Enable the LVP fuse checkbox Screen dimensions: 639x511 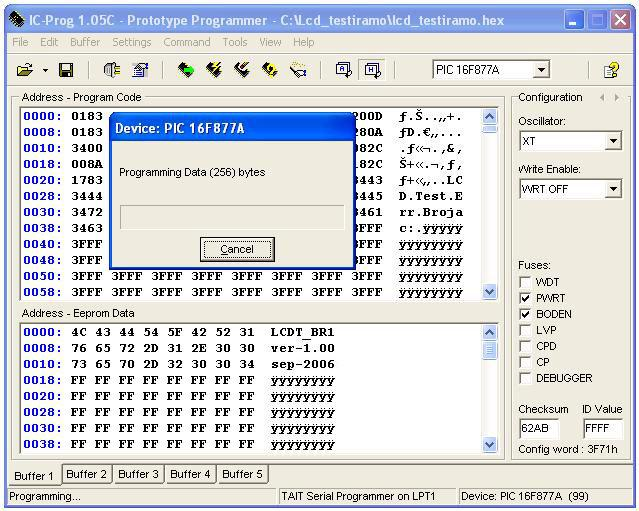525,330
